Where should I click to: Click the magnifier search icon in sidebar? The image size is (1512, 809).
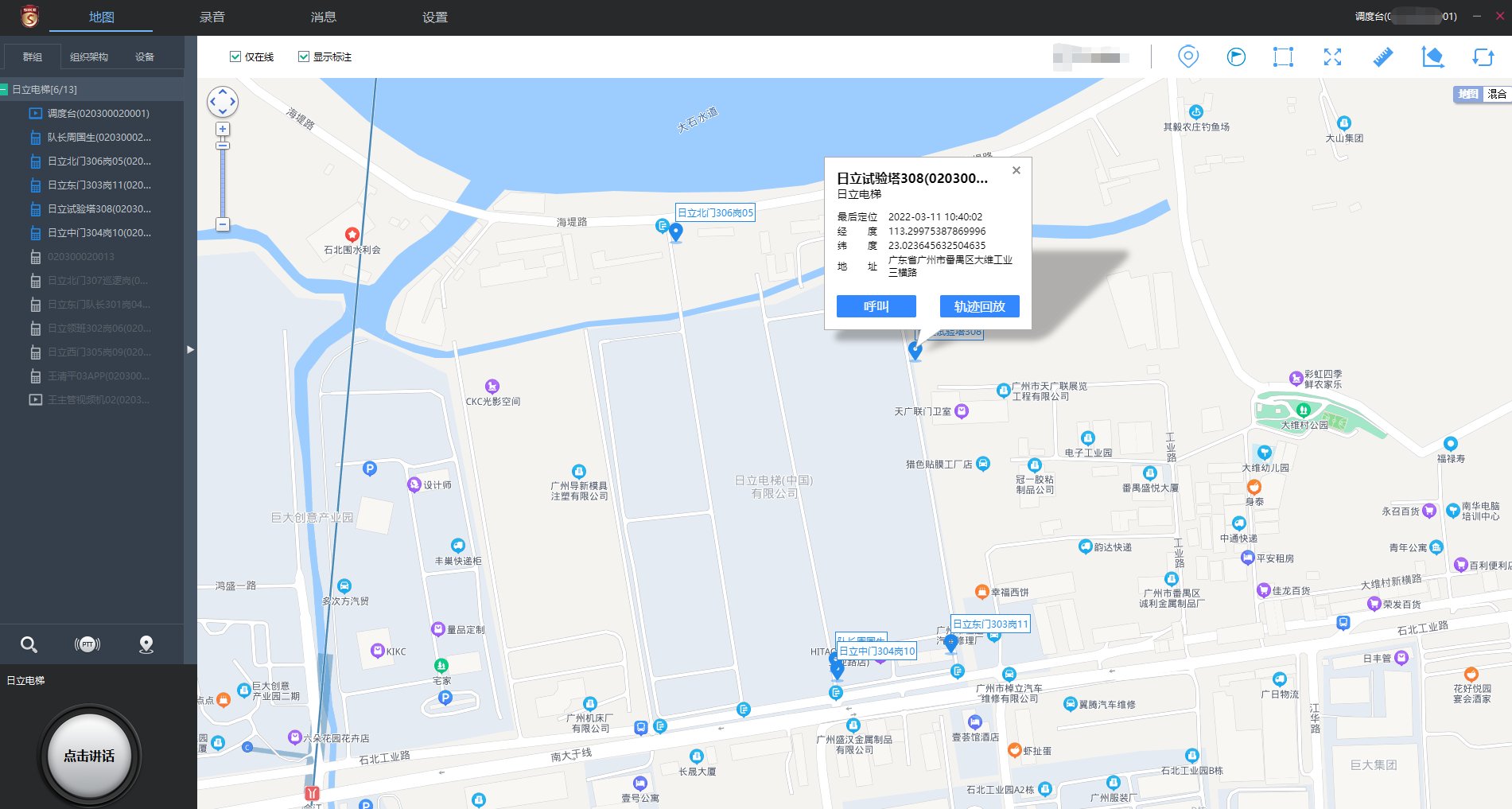(x=29, y=644)
